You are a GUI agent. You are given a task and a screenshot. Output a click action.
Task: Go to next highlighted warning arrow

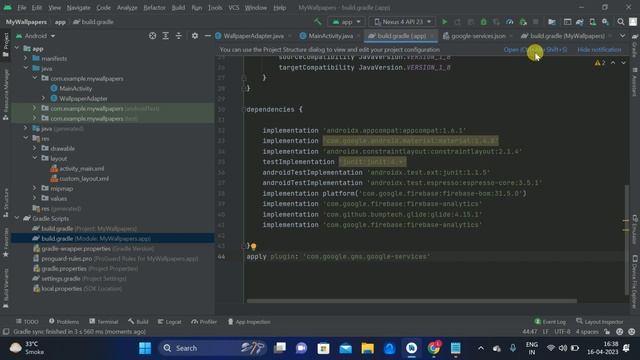coord(623,63)
